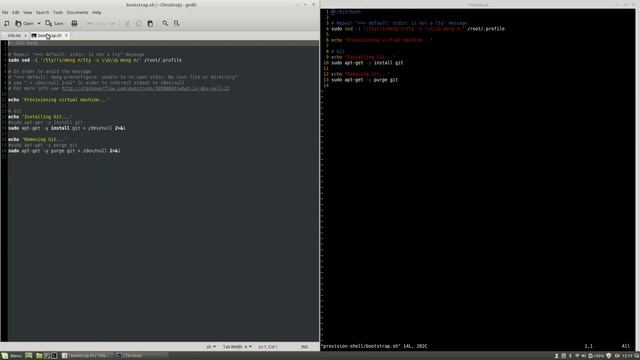The image size is (640, 360).
Task: Click the 'sudo apt-get -y install git > /dev/null' line
Action: [67, 128]
